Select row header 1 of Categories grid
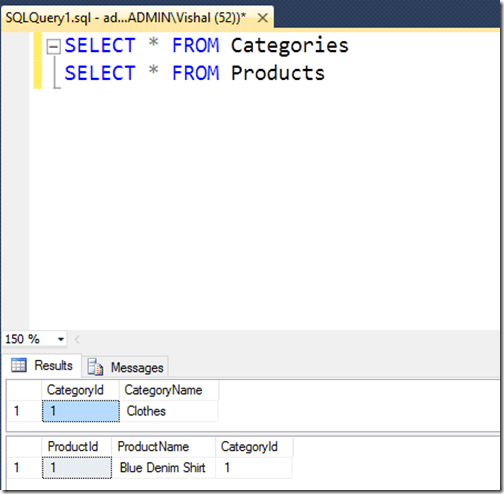 click(x=24, y=411)
